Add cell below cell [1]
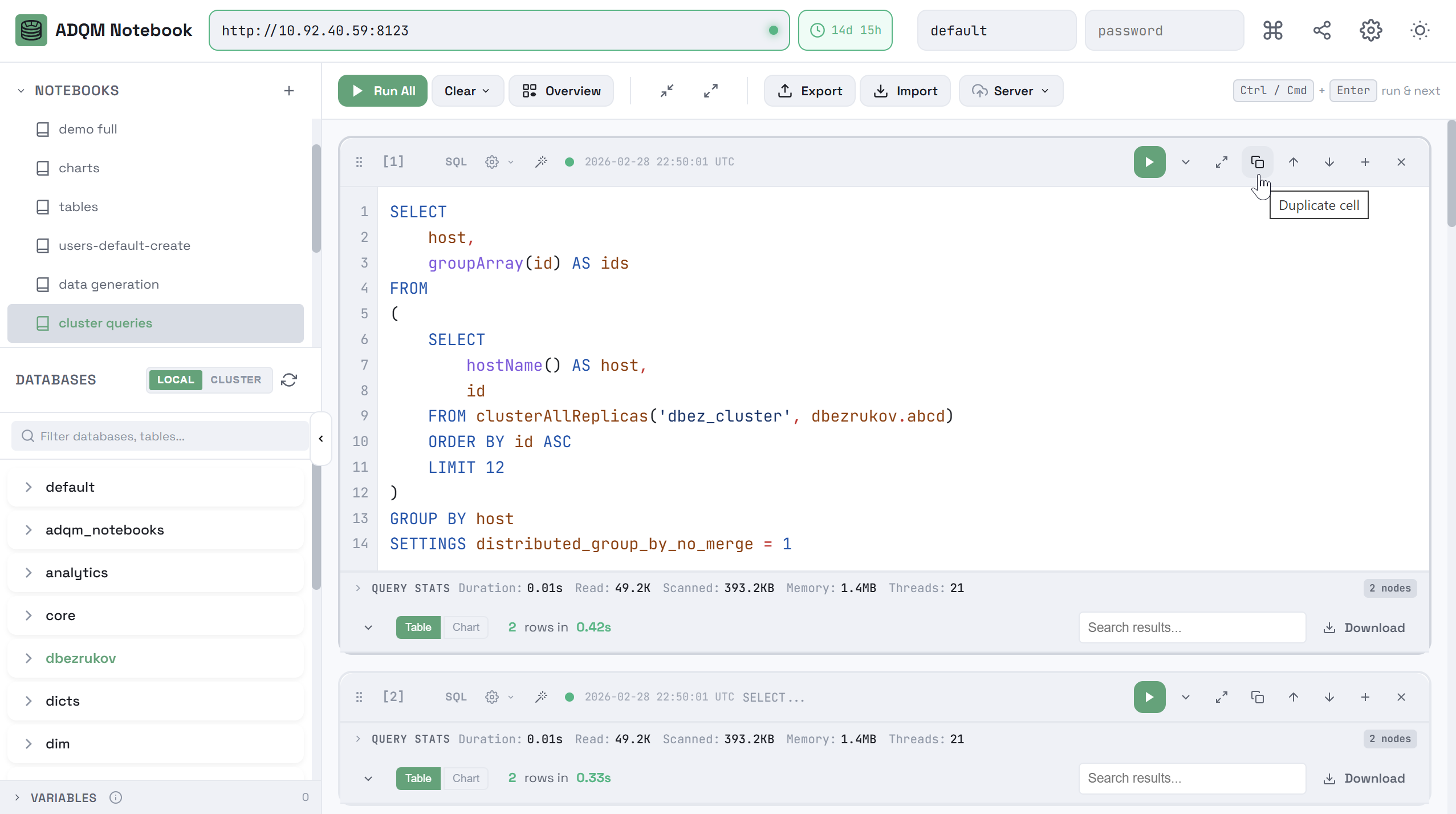 (x=1365, y=162)
